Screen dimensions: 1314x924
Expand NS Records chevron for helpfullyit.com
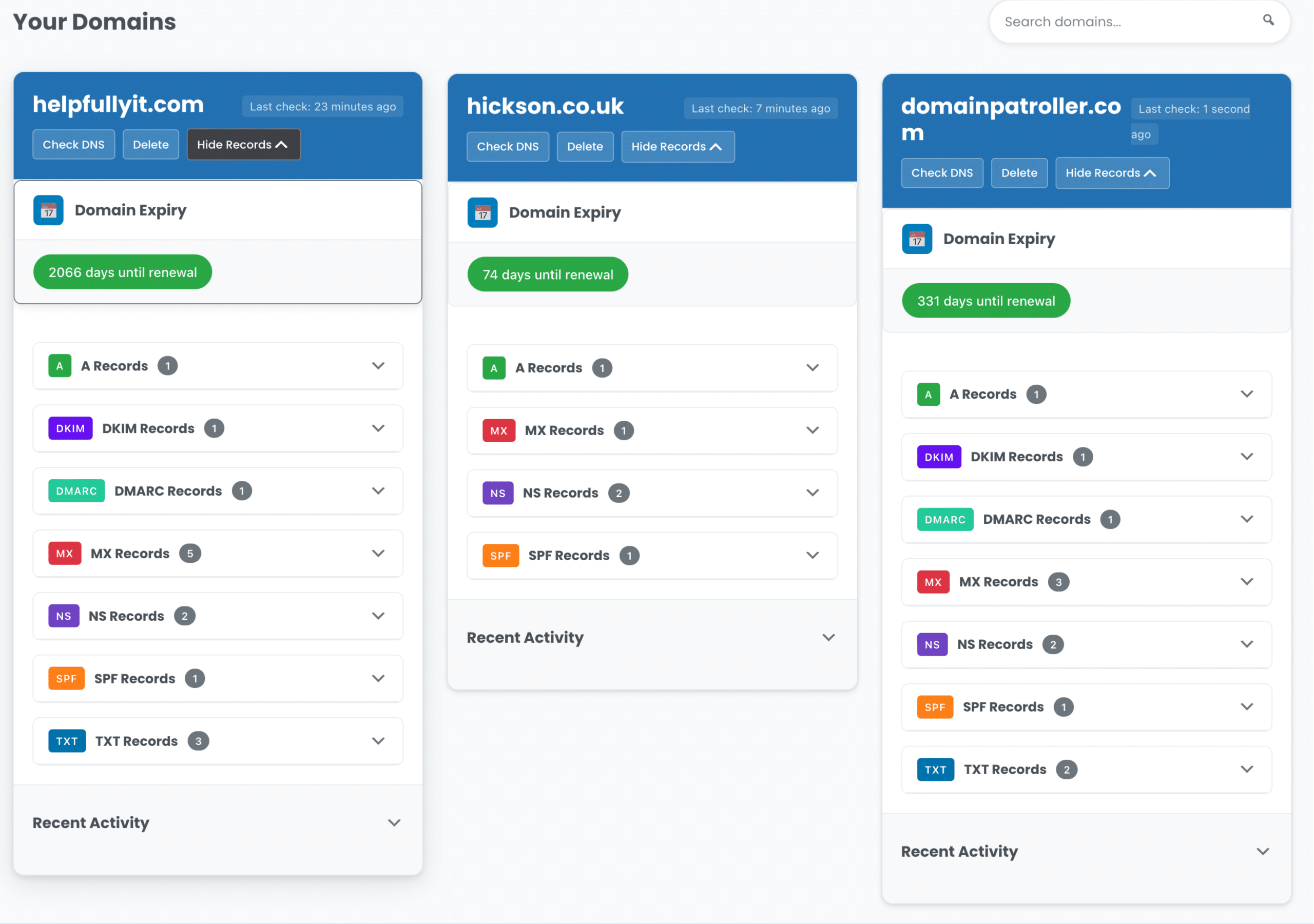click(x=378, y=616)
